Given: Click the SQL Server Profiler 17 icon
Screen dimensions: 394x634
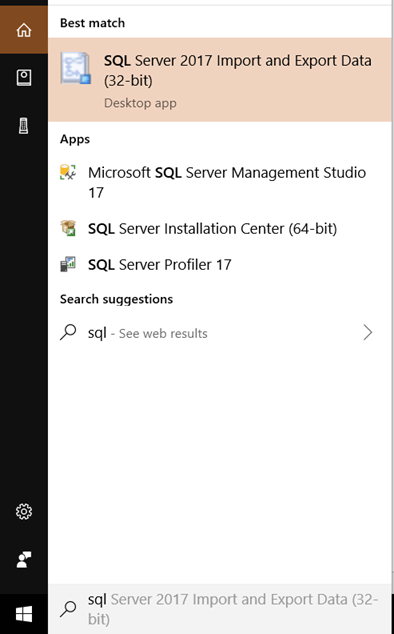Looking at the screenshot, I should (68, 264).
